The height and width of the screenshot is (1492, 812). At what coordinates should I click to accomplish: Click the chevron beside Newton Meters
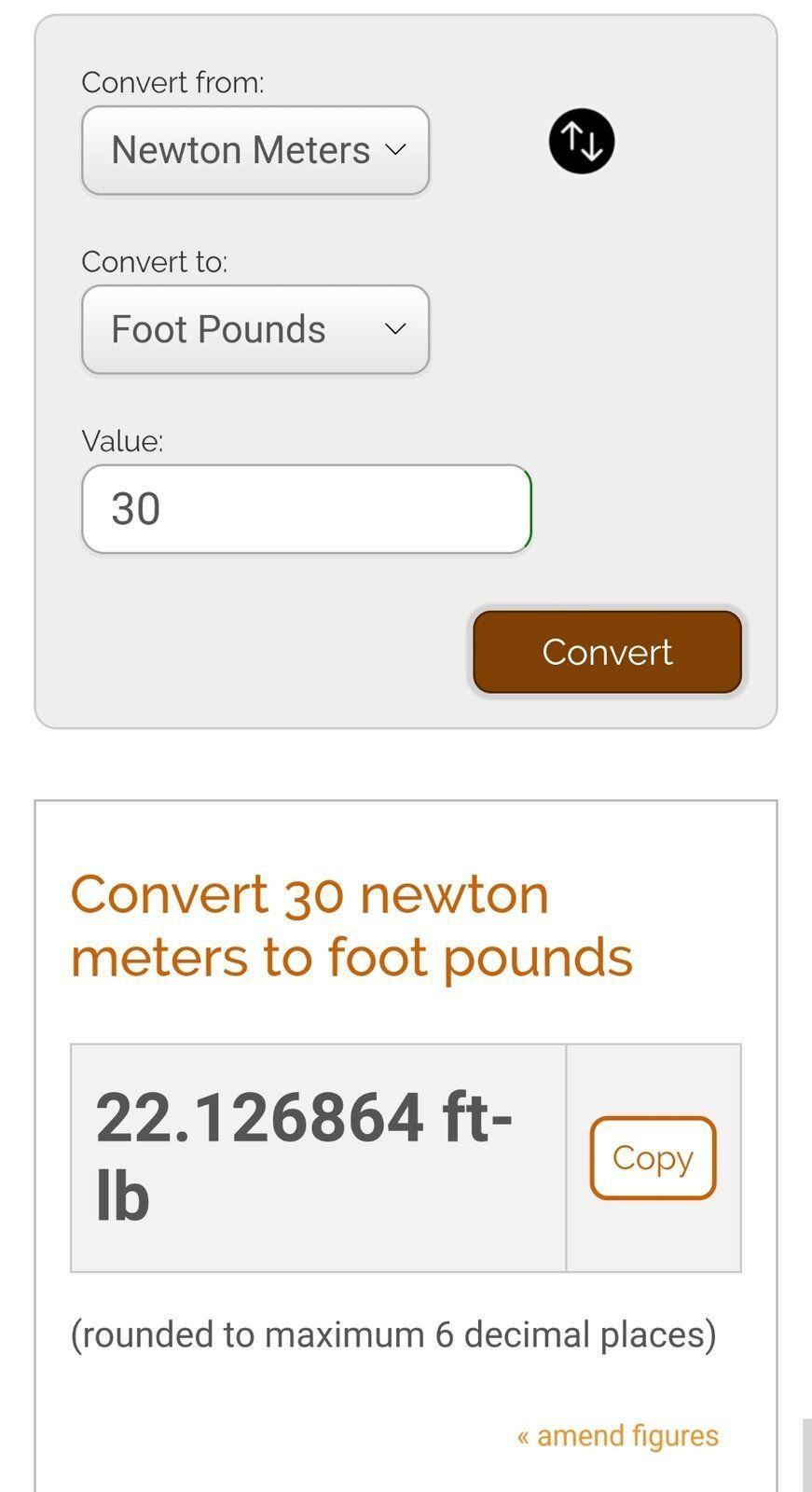(x=395, y=150)
